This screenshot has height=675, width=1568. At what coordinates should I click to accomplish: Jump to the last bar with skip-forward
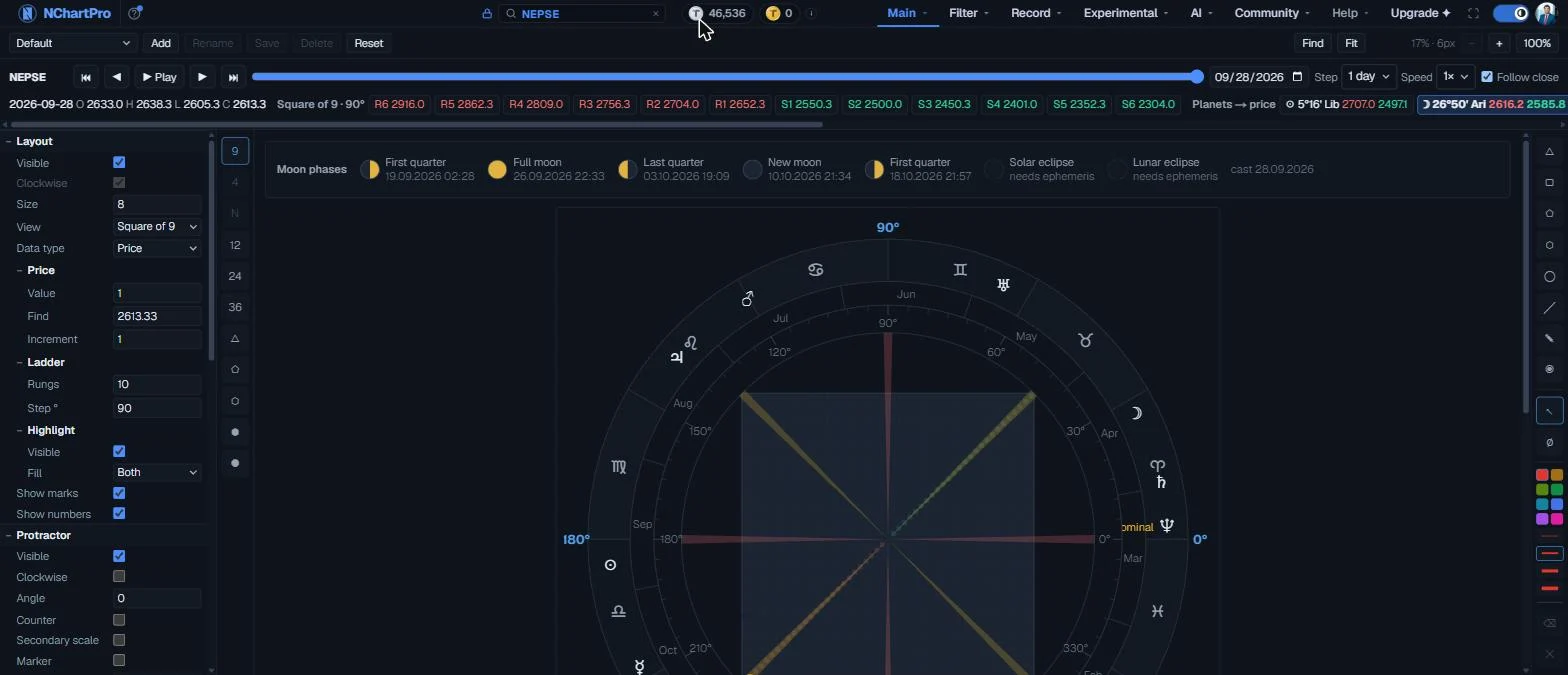coord(233,77)
